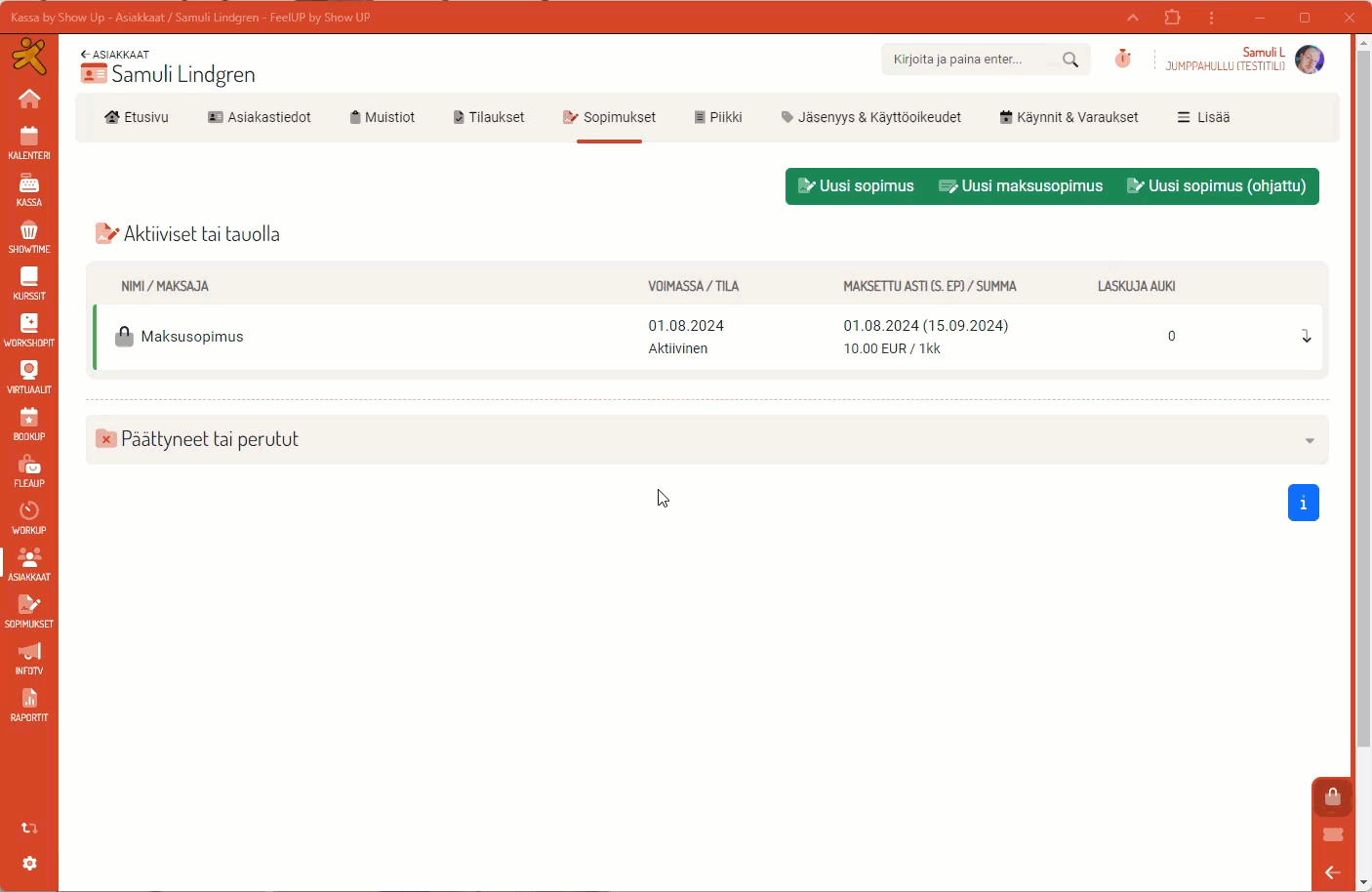This screenshot has width=1372, height=892.
Task: Go back via Asiakkaat link
Action: pos(115,55)
